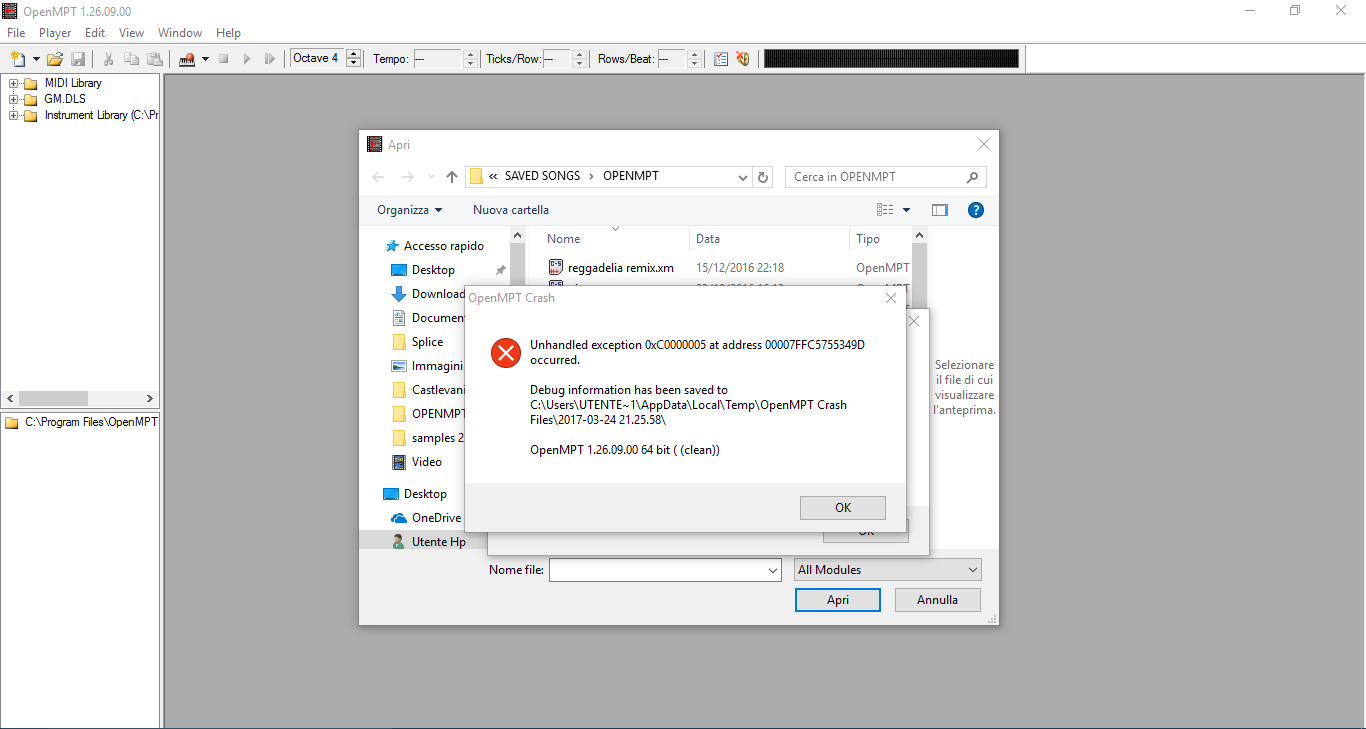Image resolution: width=1366 pixels, height=729 pixels.
Task: Click the Copy toolbar icon
Action: click(x=131, y=59)
